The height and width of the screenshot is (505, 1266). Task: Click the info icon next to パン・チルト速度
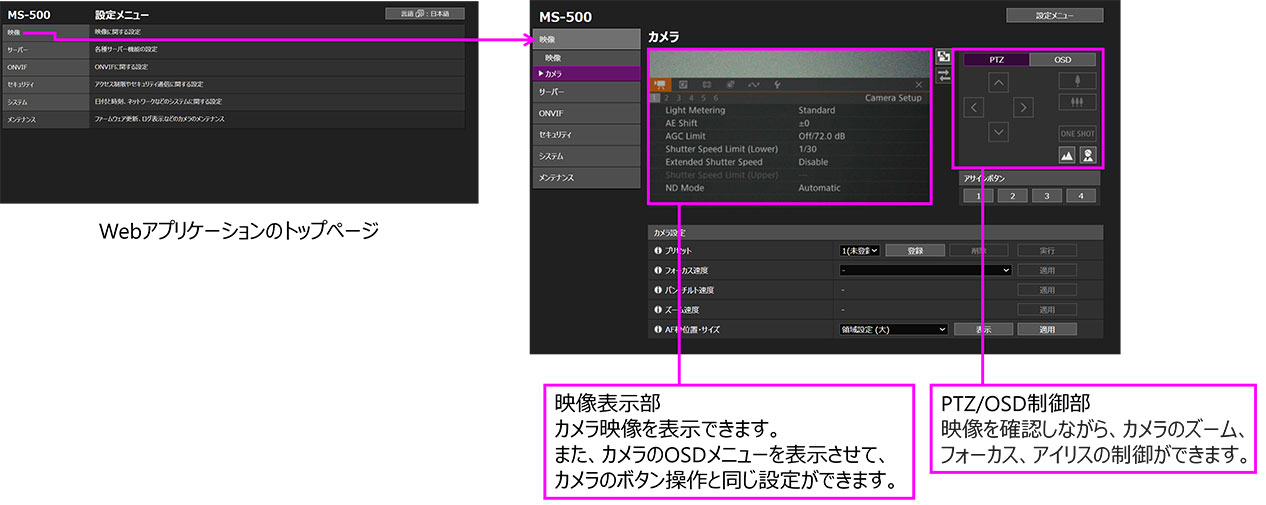[x=658, y=290]
